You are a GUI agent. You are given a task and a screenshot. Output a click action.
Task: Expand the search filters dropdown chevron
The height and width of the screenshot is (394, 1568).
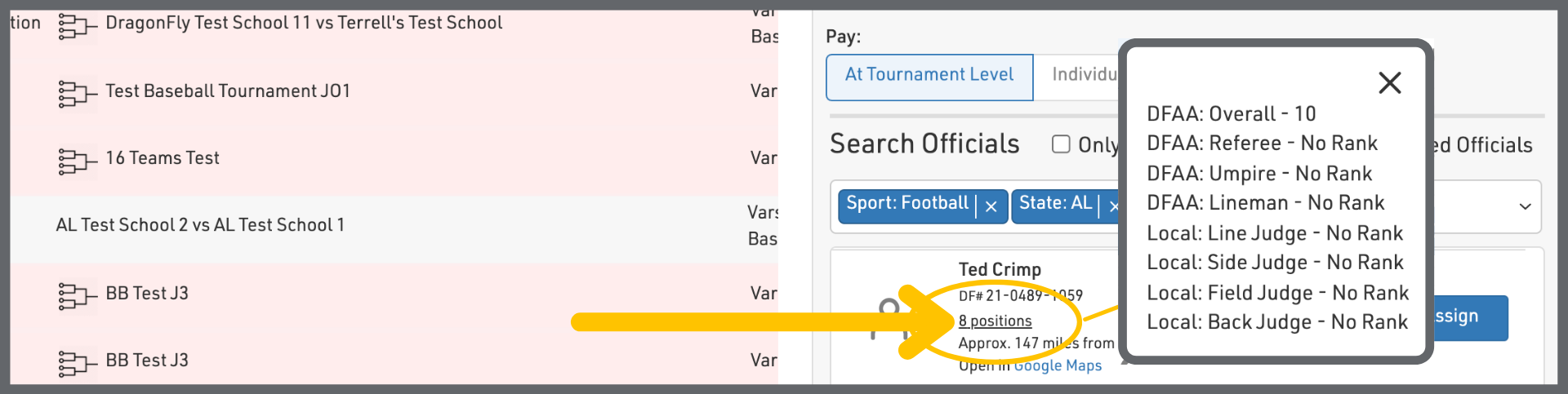(x=1524, y=206)
